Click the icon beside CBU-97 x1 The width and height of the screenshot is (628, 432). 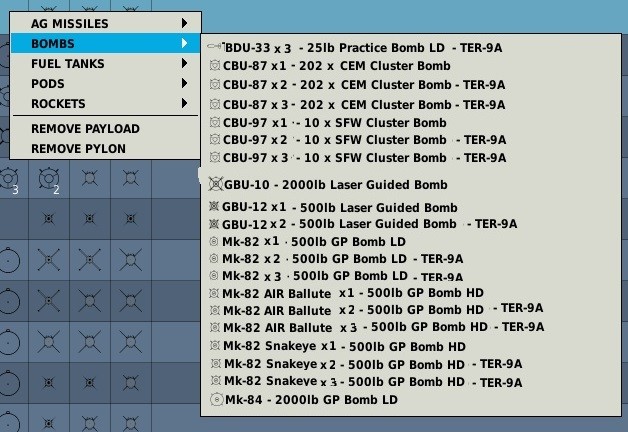(215, 122)
